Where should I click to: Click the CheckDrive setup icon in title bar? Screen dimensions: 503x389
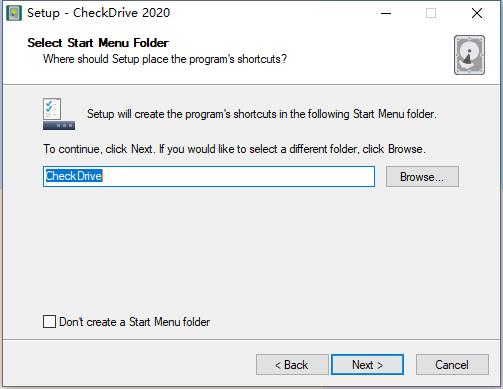click(x=14, y=13)
